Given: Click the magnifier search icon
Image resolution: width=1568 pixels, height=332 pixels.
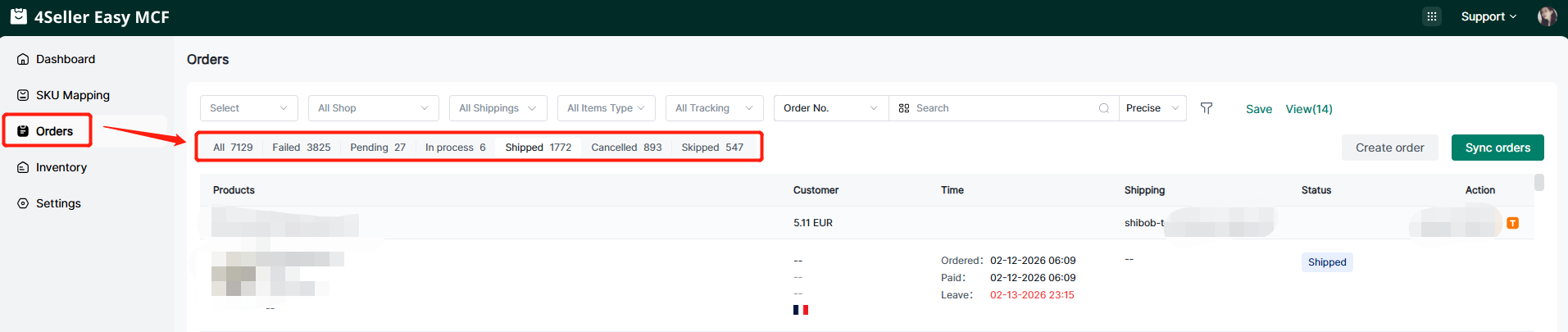Looking at the screenshot, I should [x=1104, y=108].
